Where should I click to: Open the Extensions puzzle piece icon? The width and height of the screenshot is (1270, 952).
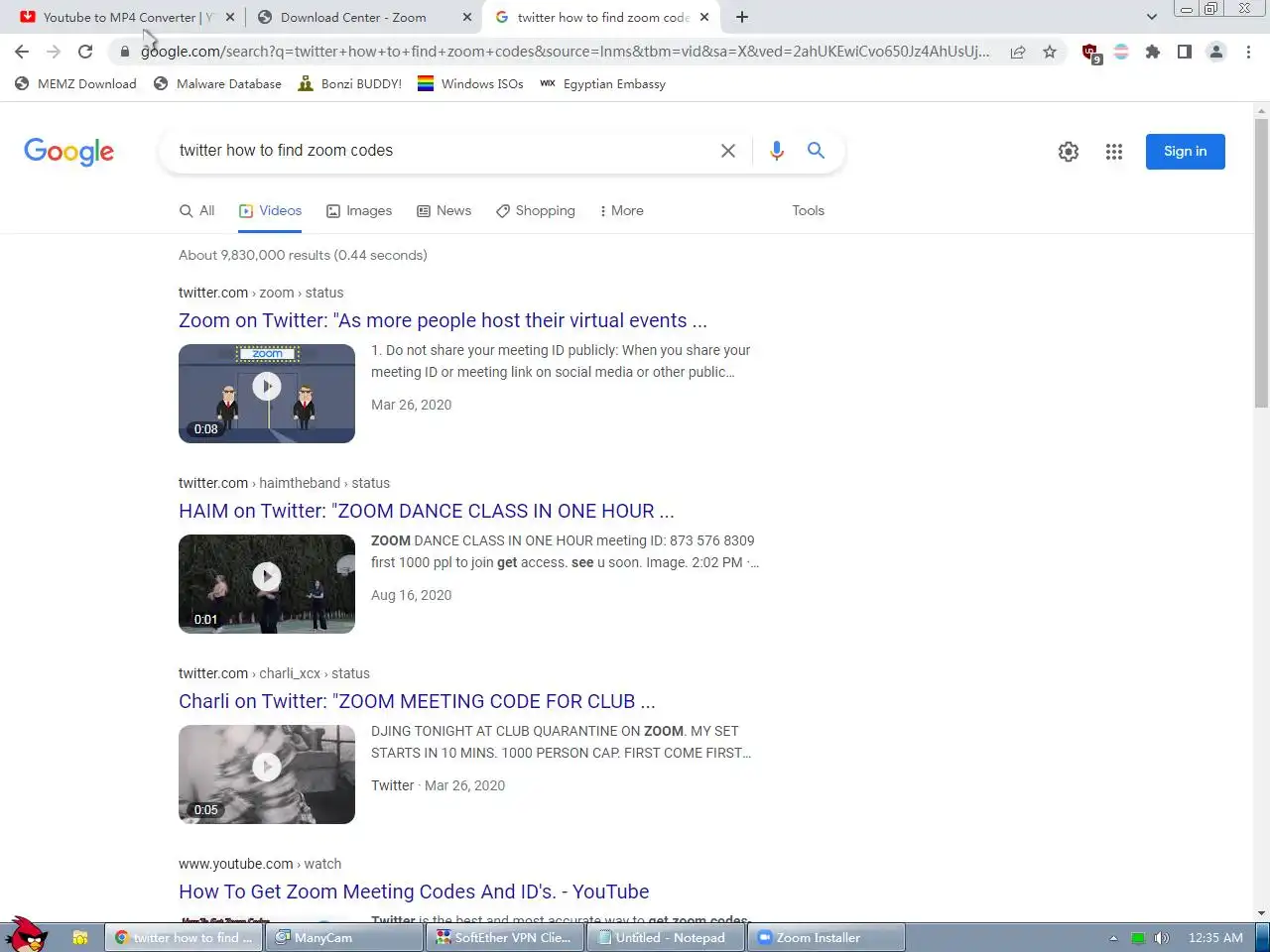(x=1153, y=52)
